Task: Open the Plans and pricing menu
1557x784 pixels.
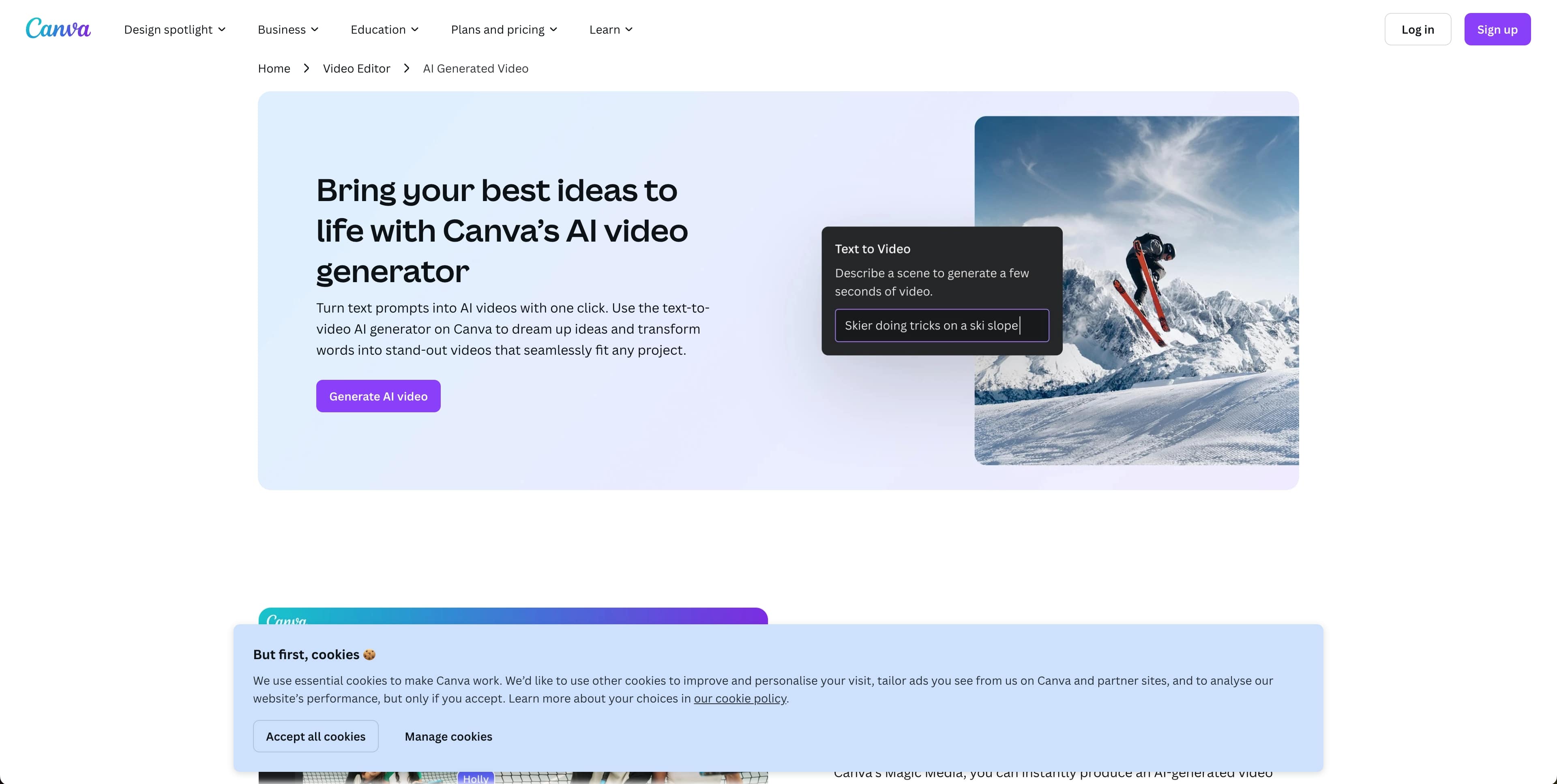Action: 504,30
